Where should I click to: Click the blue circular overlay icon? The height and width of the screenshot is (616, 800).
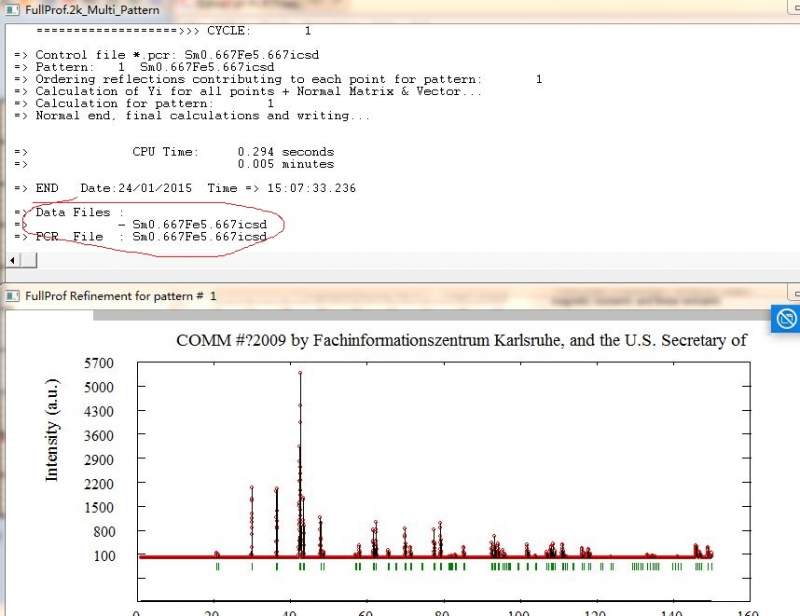[786, 319]
